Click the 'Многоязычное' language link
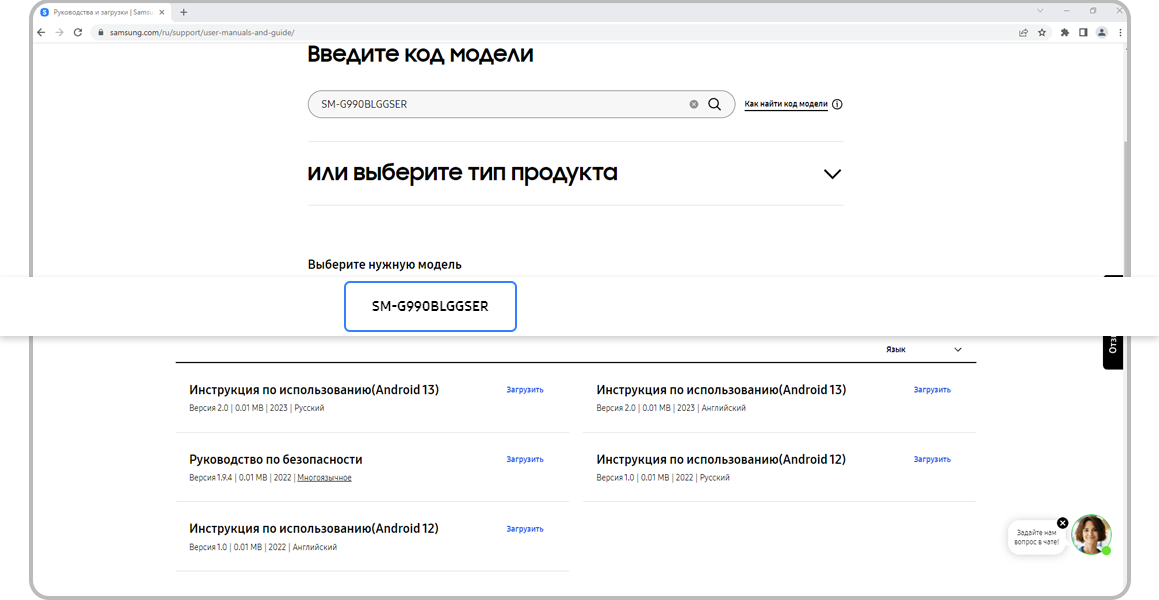 pyautogui.click(x=324, y=478)
